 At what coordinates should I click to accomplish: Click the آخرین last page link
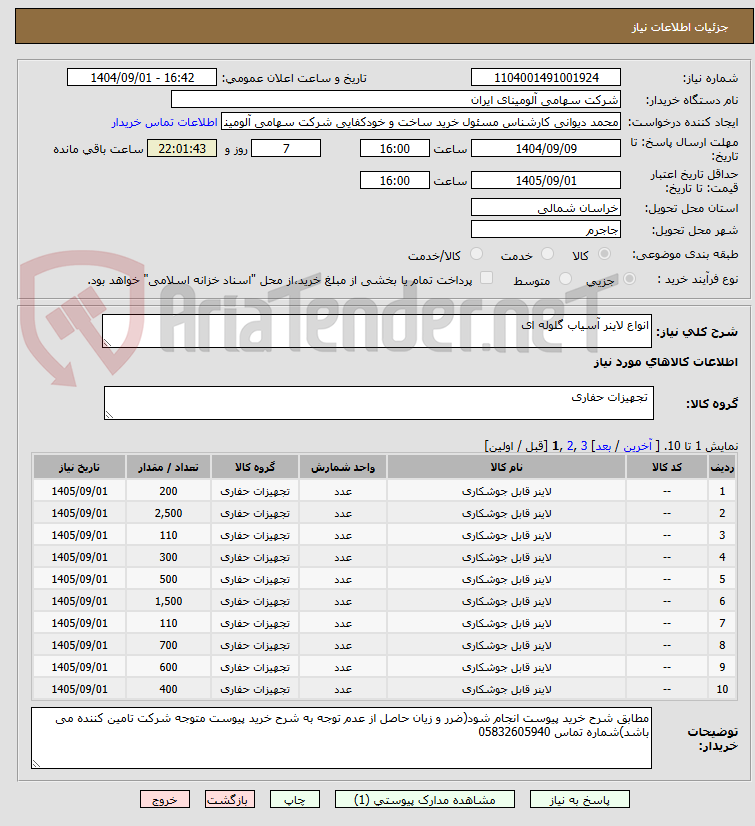(638, 446)
